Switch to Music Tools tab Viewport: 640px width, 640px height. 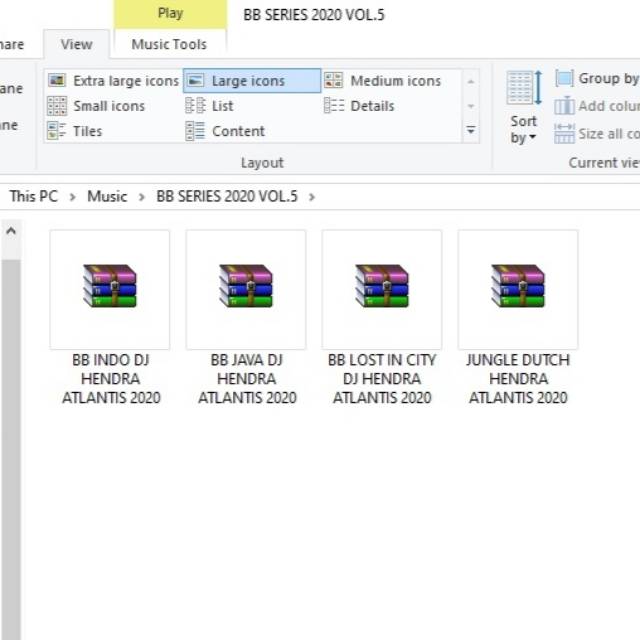[169, 44]
